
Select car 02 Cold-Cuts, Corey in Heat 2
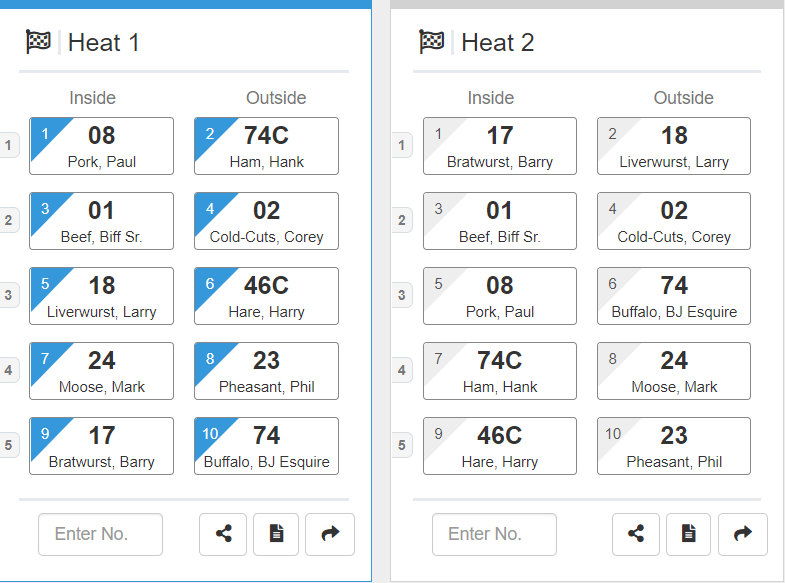(674, 221)
